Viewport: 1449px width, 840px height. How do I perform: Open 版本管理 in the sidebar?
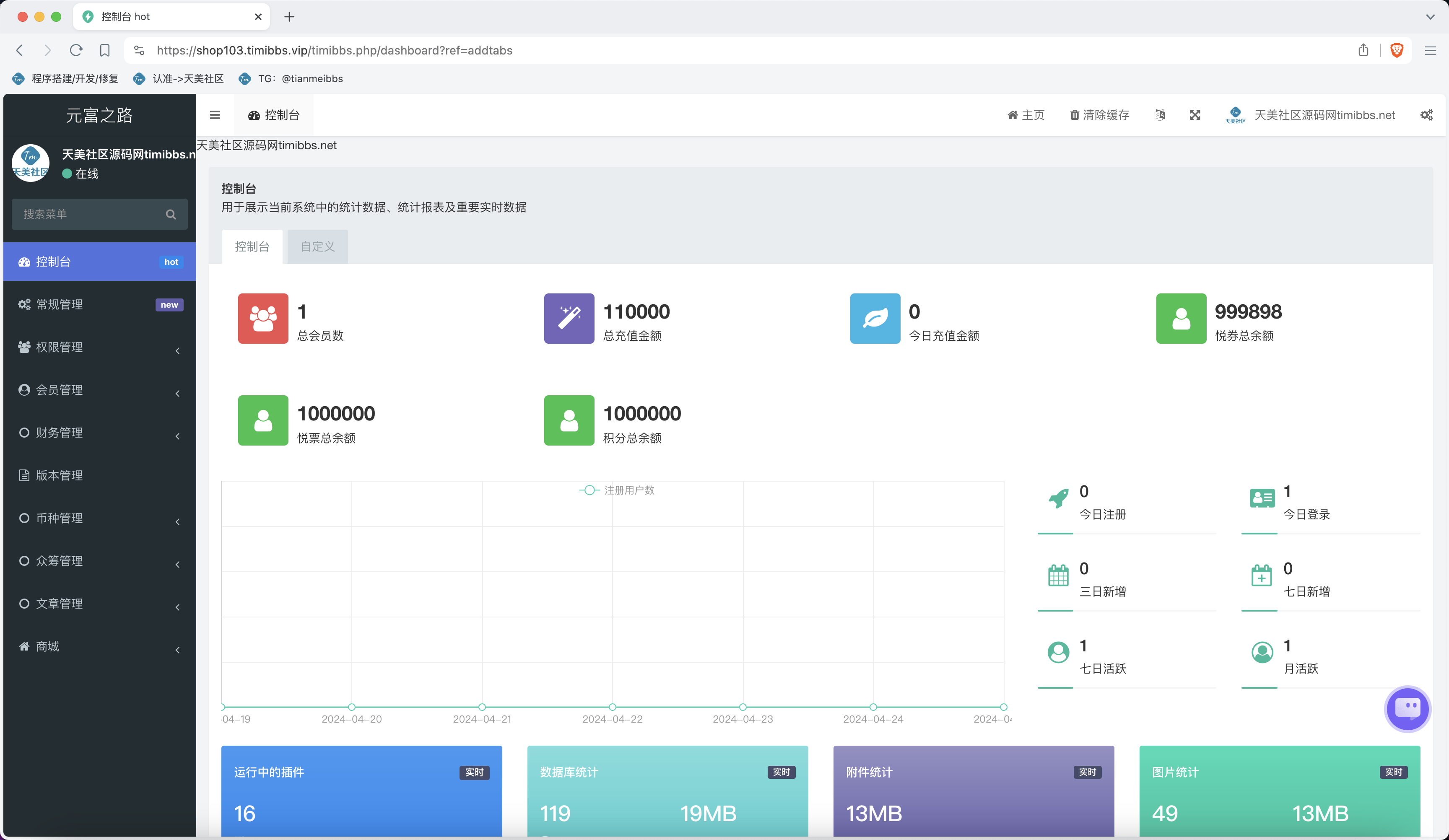pos(99,475)
